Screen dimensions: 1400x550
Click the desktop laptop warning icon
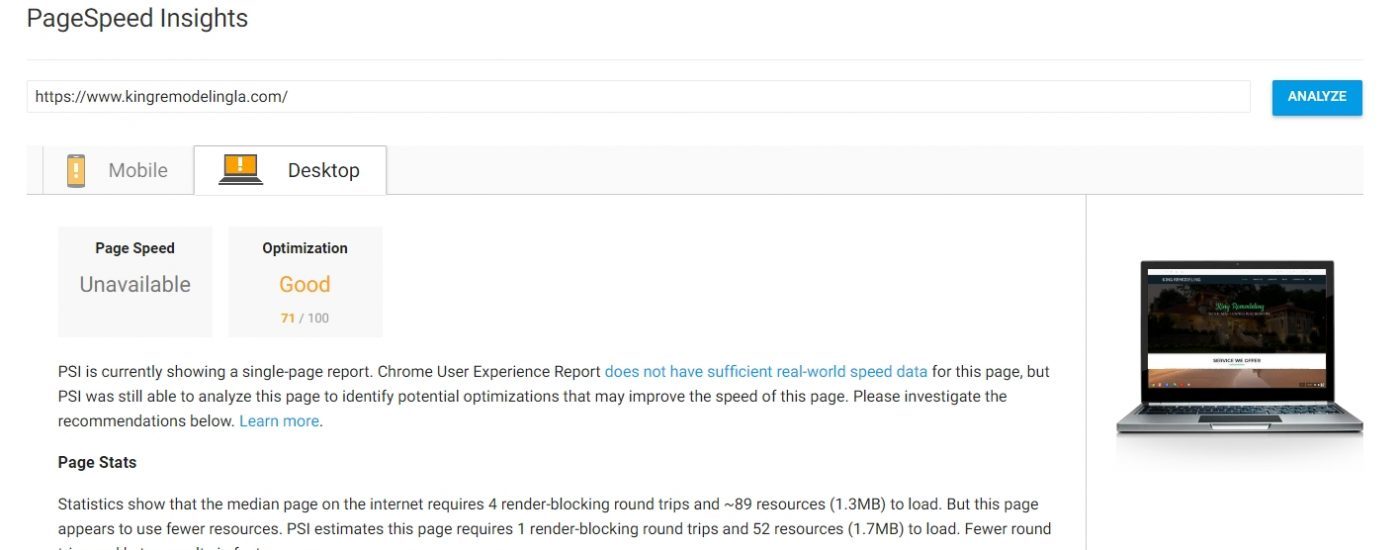[x=241, y=169]
